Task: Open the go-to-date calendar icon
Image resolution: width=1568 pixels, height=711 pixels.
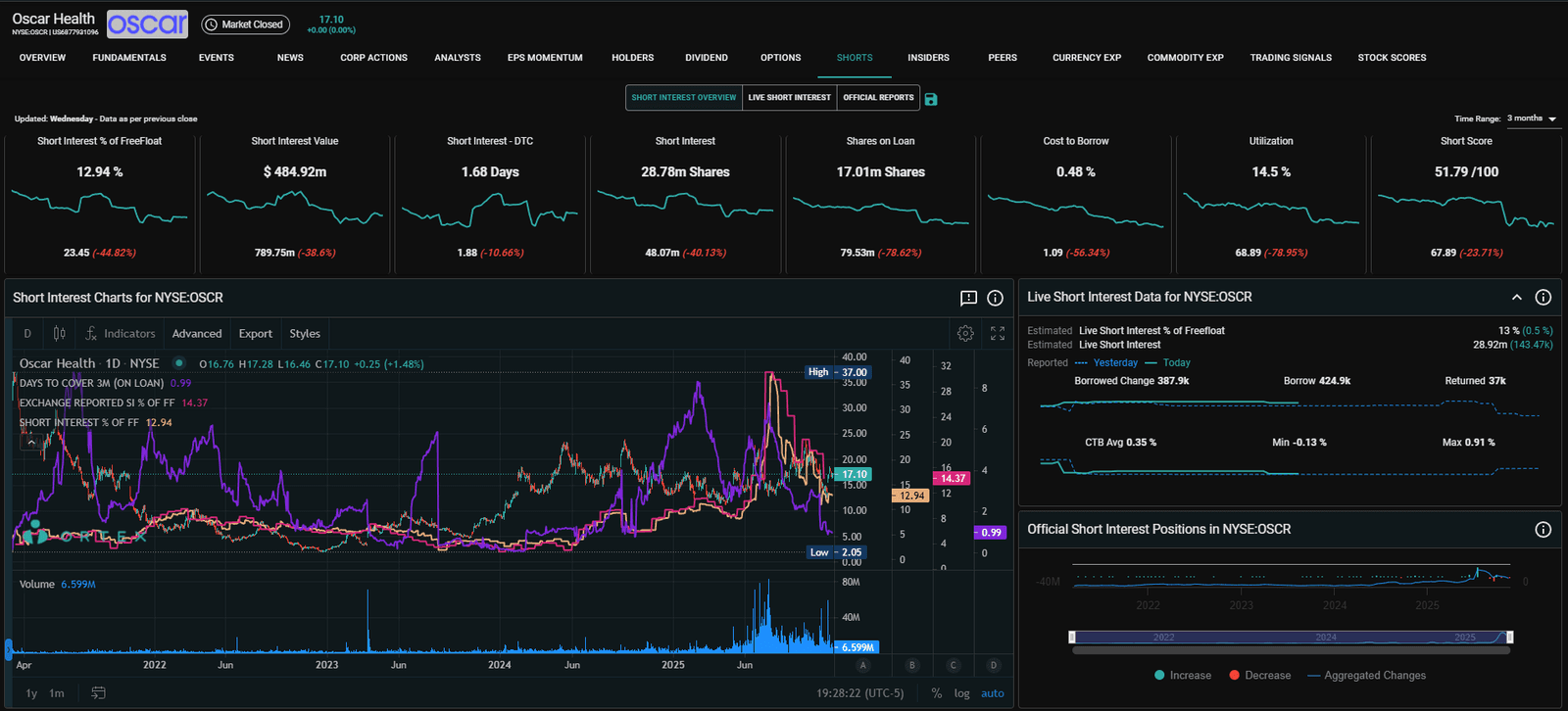Action: click(x=98, y=693)
